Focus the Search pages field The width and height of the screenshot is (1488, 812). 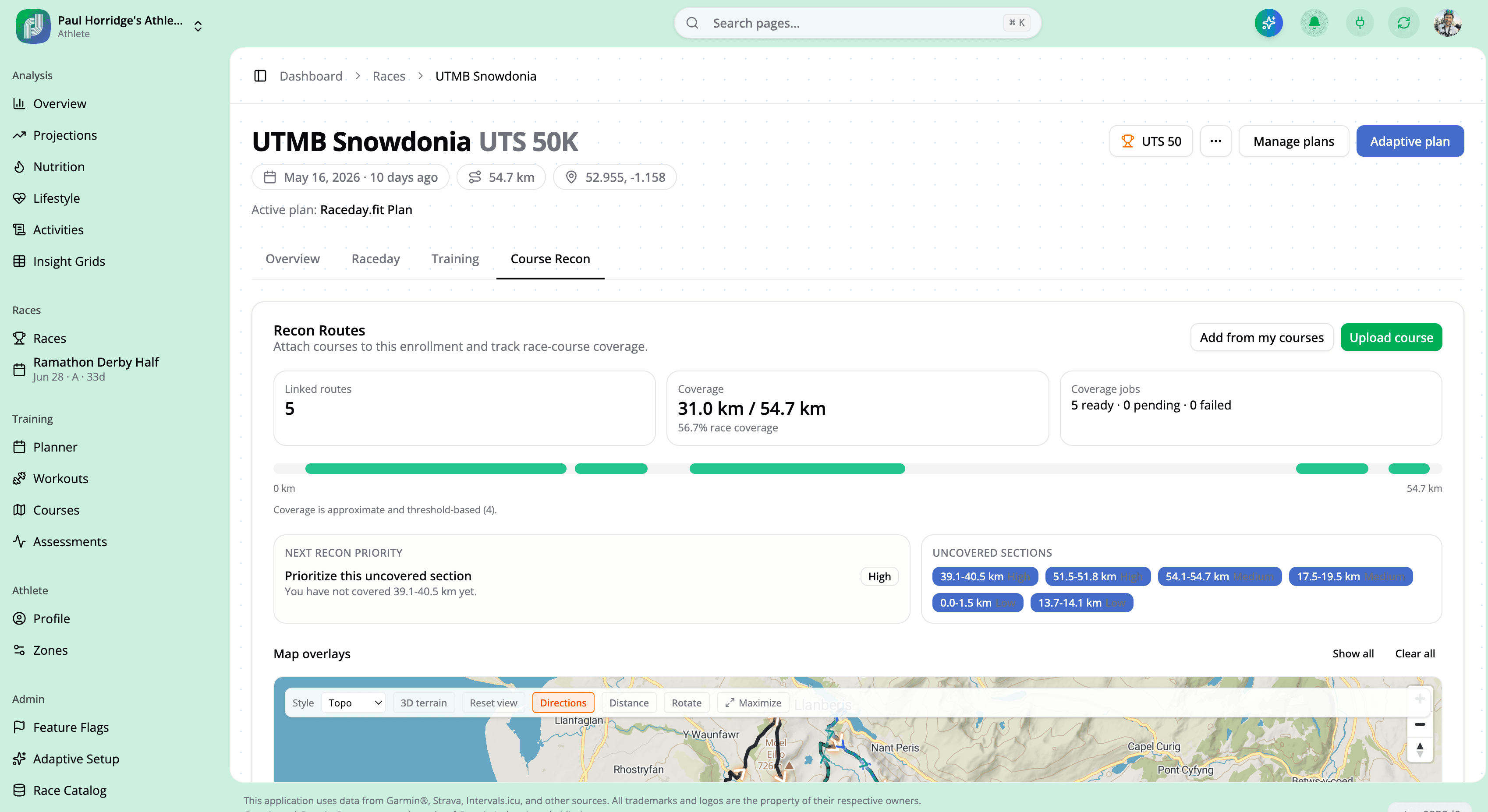coord(857,23)
